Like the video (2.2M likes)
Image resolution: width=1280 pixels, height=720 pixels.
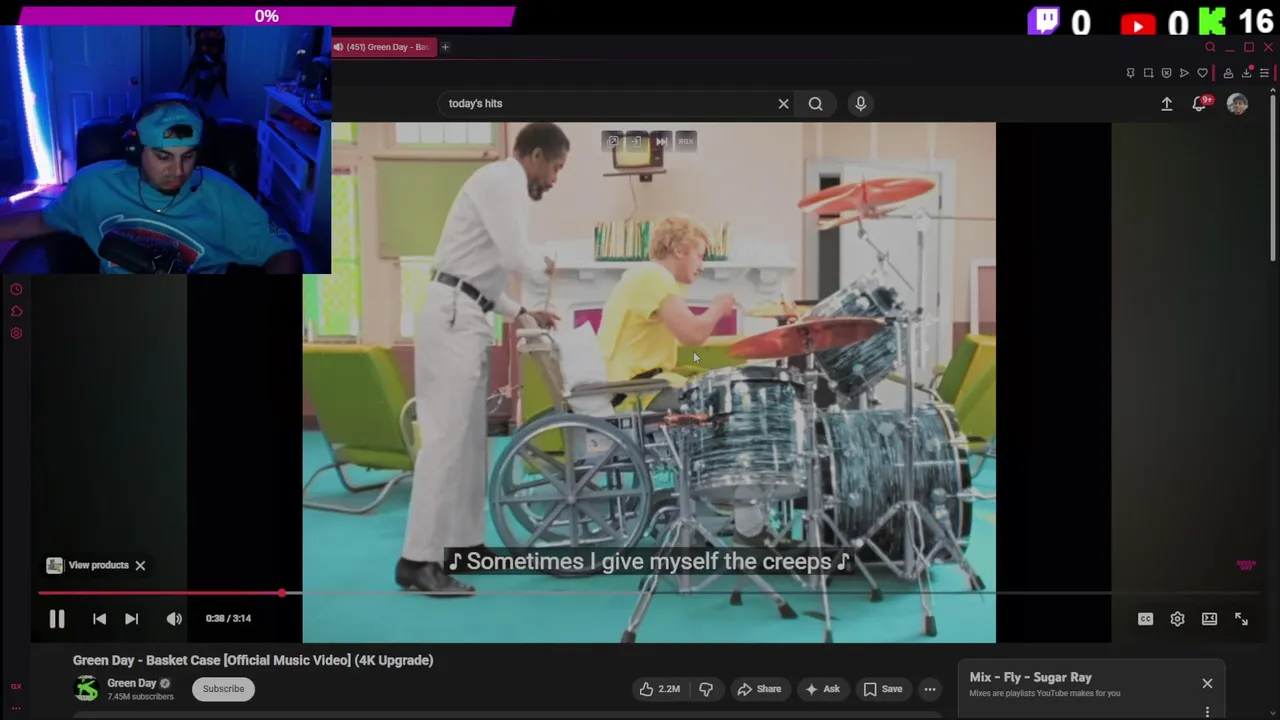point(660,689)
